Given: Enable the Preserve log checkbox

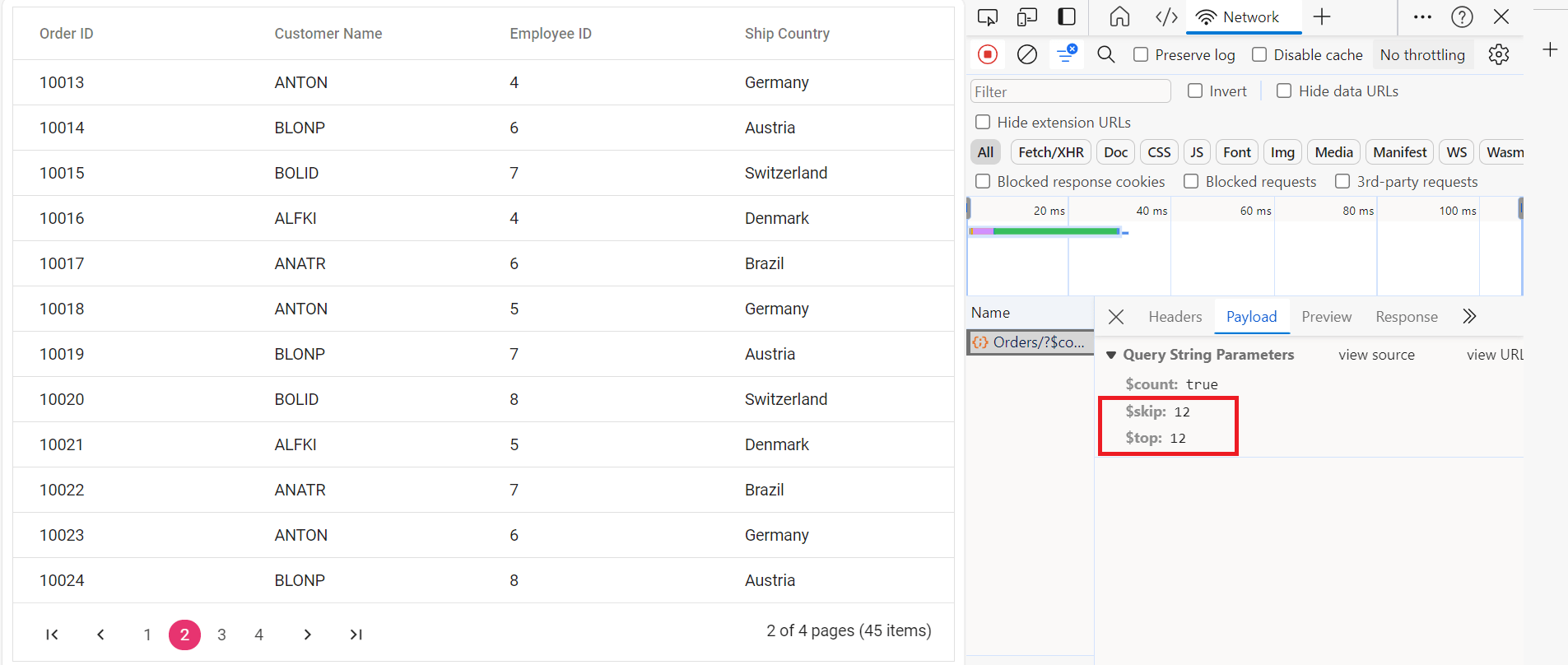Looking at the screenshot, I should tap(1141, 54).
